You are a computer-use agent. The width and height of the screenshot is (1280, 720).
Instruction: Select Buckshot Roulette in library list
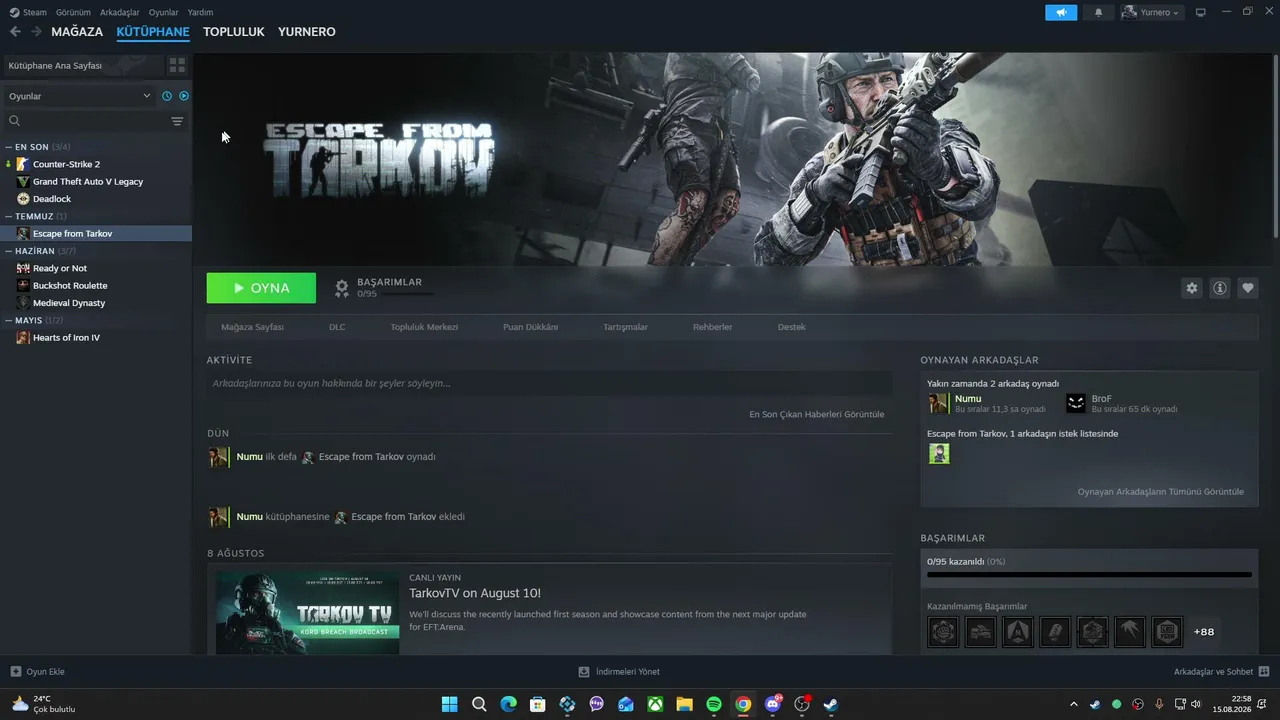[70, 286]
